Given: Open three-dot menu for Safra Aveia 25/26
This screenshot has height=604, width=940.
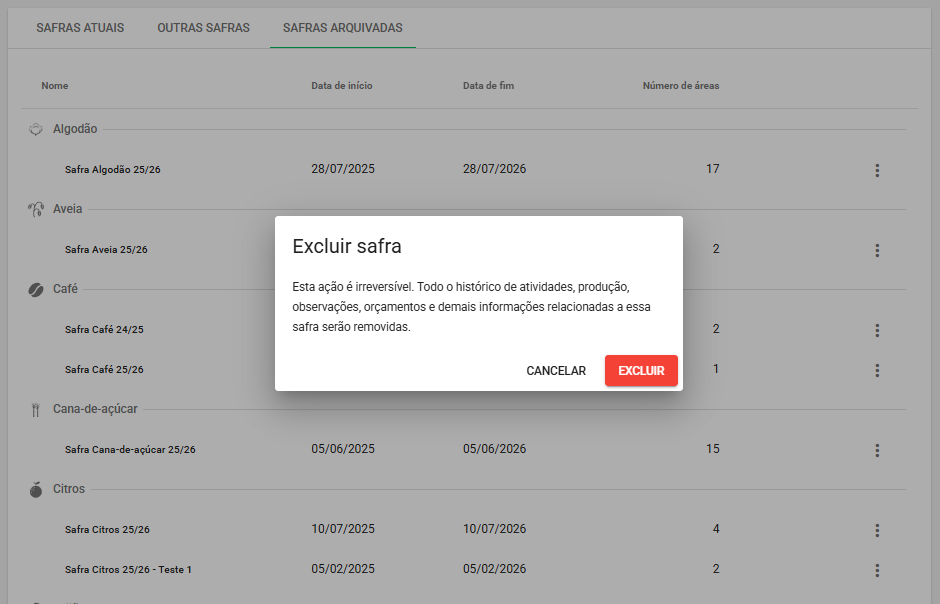Looking at the screenshot, I should 877,250.
